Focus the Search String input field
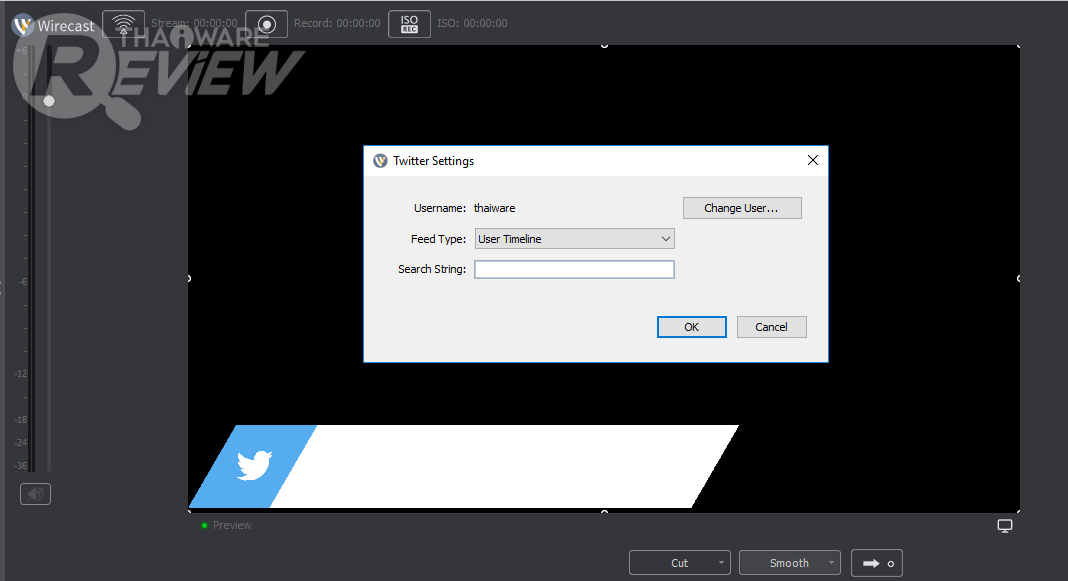Screen dimensions: 1068x581 (x=574, y=270)
